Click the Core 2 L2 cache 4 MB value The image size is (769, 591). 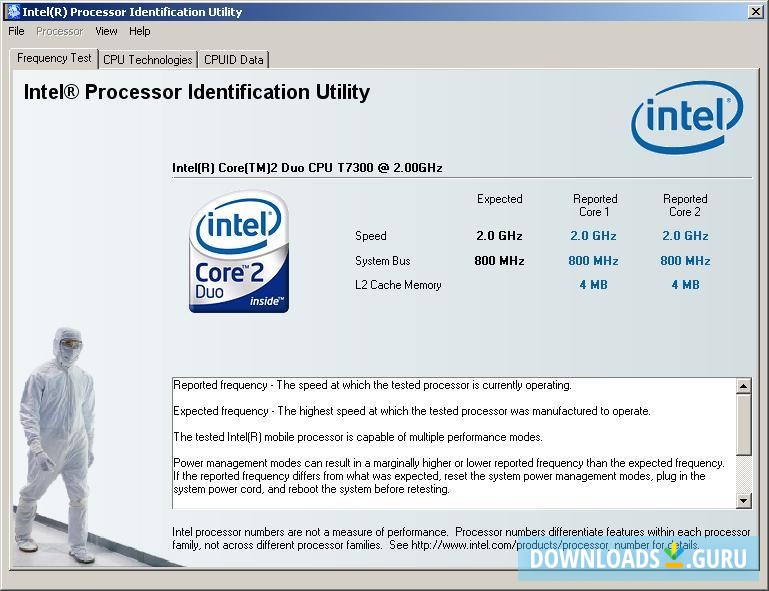click(x=685, y=285)
